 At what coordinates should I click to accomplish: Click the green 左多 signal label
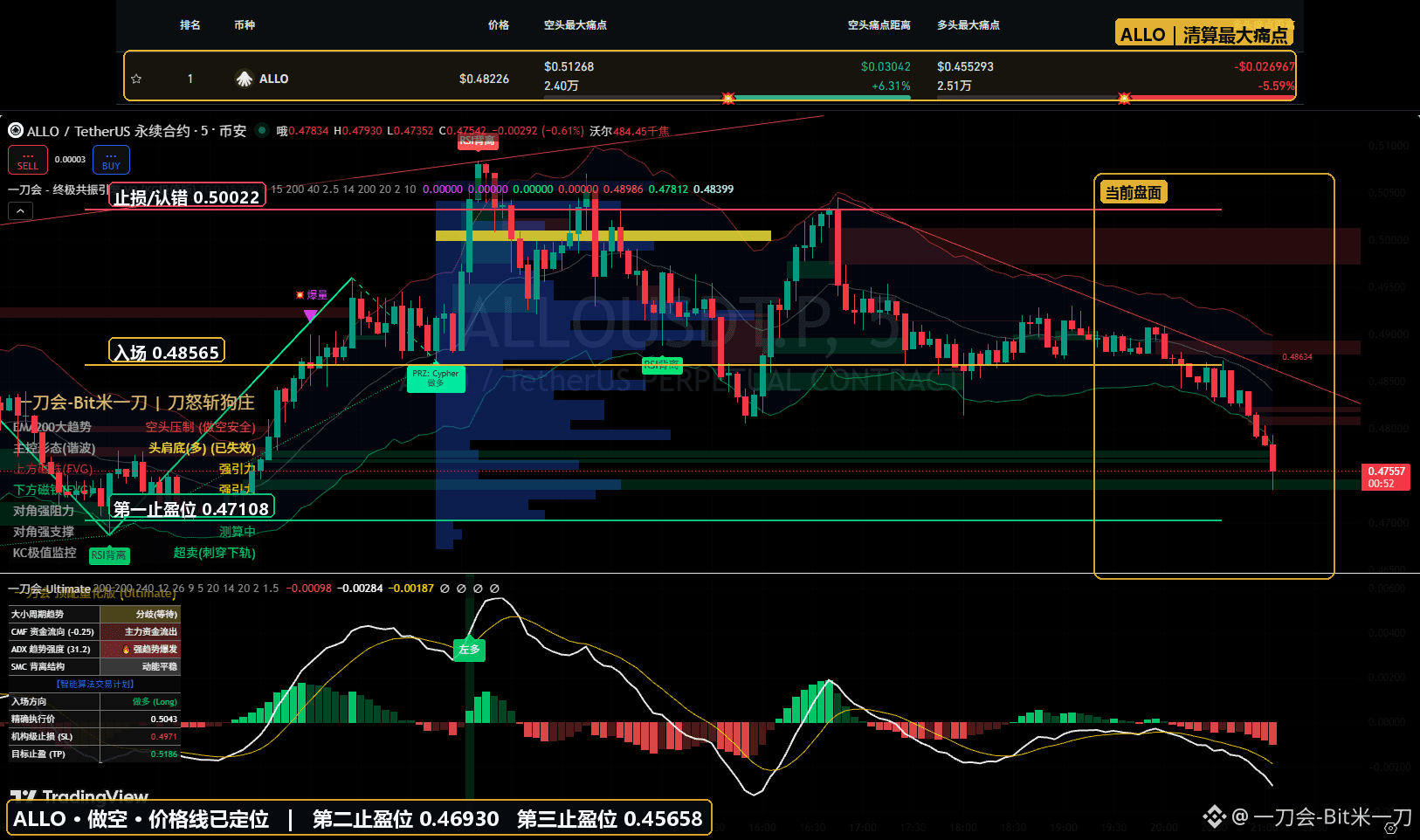click(x=469, y=649)
